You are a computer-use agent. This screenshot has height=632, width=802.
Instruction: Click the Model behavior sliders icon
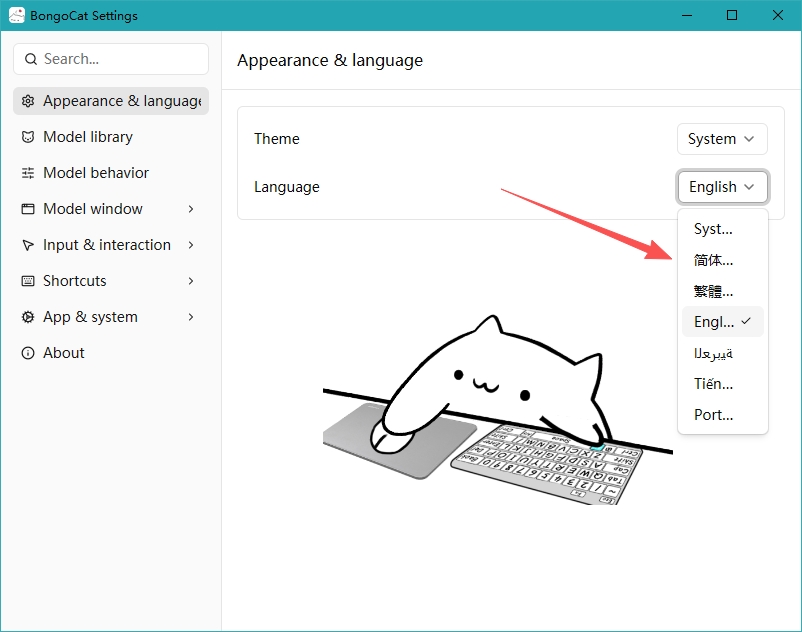(x=28, y=173)
